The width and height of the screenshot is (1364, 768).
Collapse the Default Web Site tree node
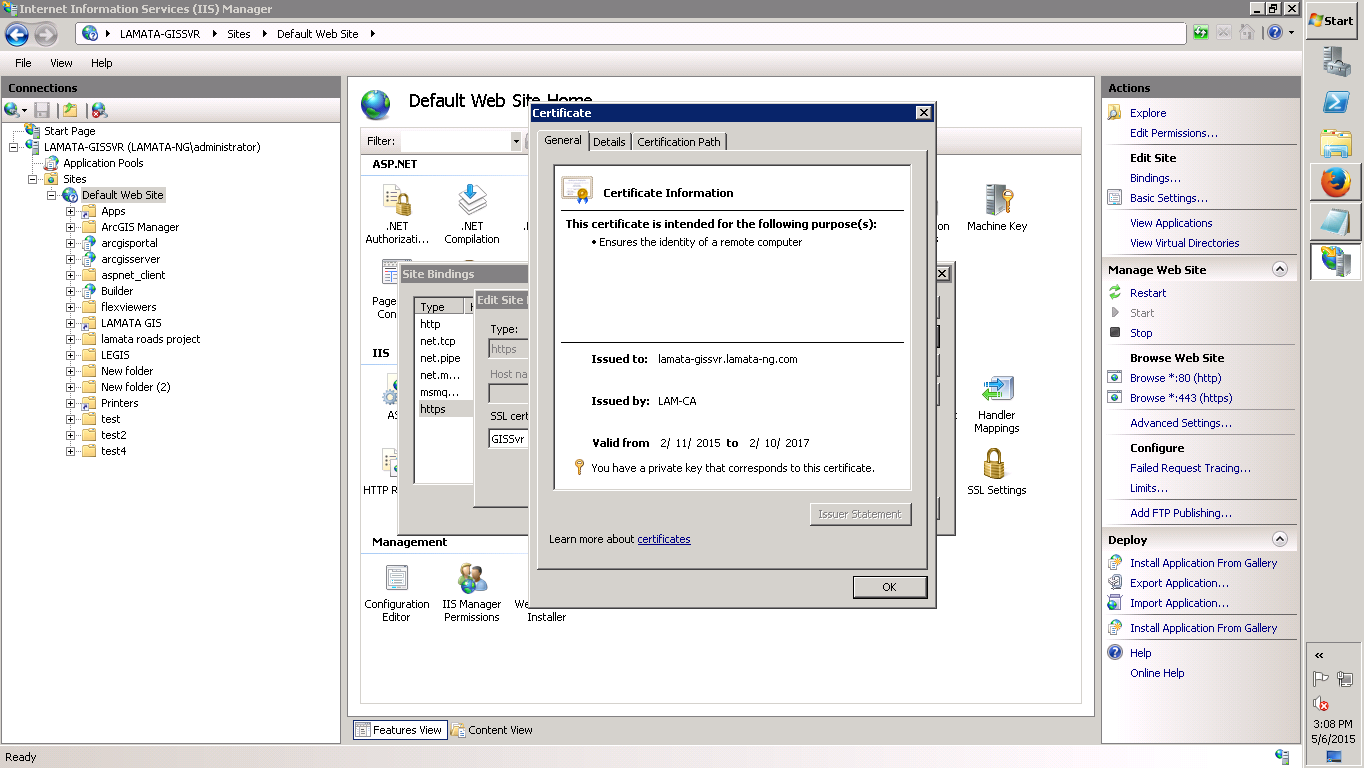click(52, 195)
